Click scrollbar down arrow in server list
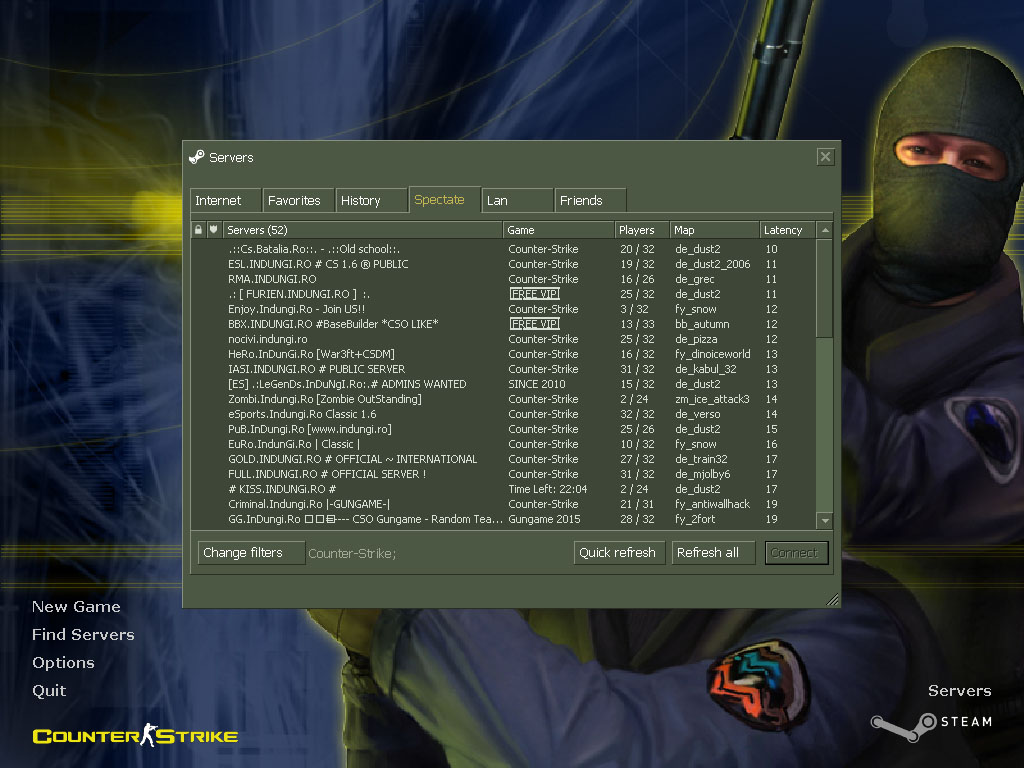 (x=825, y=521)
